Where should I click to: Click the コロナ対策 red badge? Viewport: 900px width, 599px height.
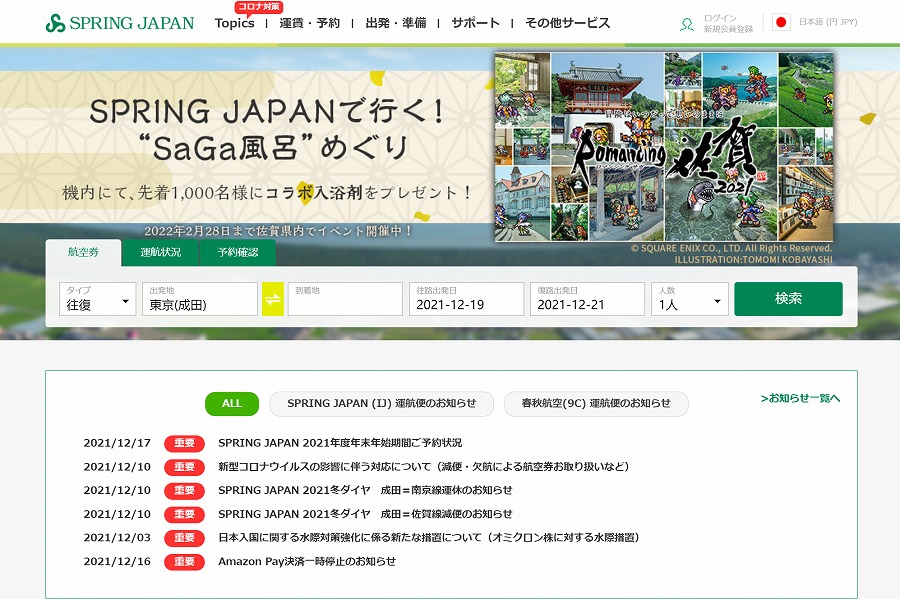[259, 7]
